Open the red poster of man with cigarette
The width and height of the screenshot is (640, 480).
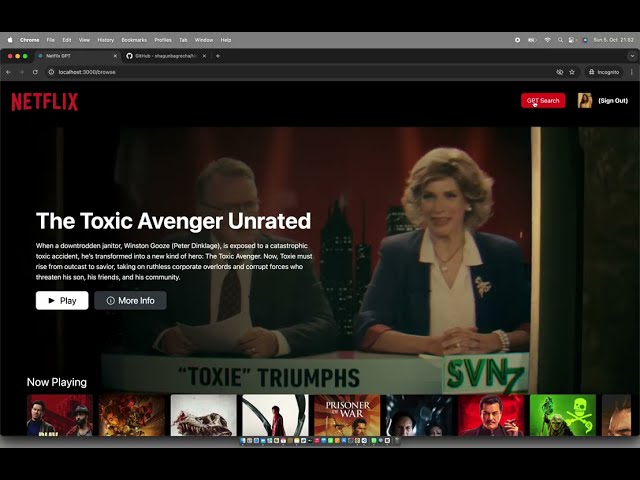point(491,415)
